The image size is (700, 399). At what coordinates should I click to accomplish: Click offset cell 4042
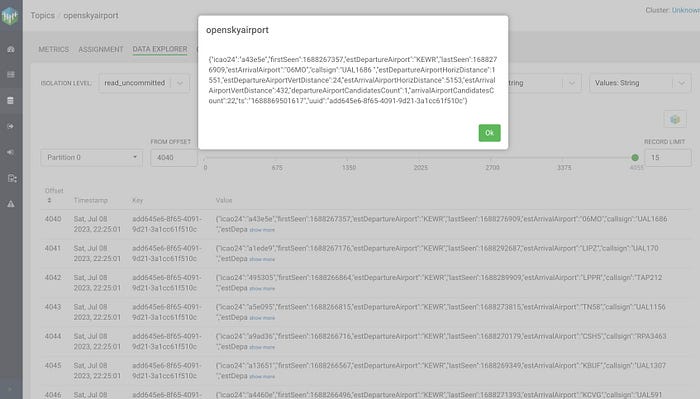click(53, 278)
